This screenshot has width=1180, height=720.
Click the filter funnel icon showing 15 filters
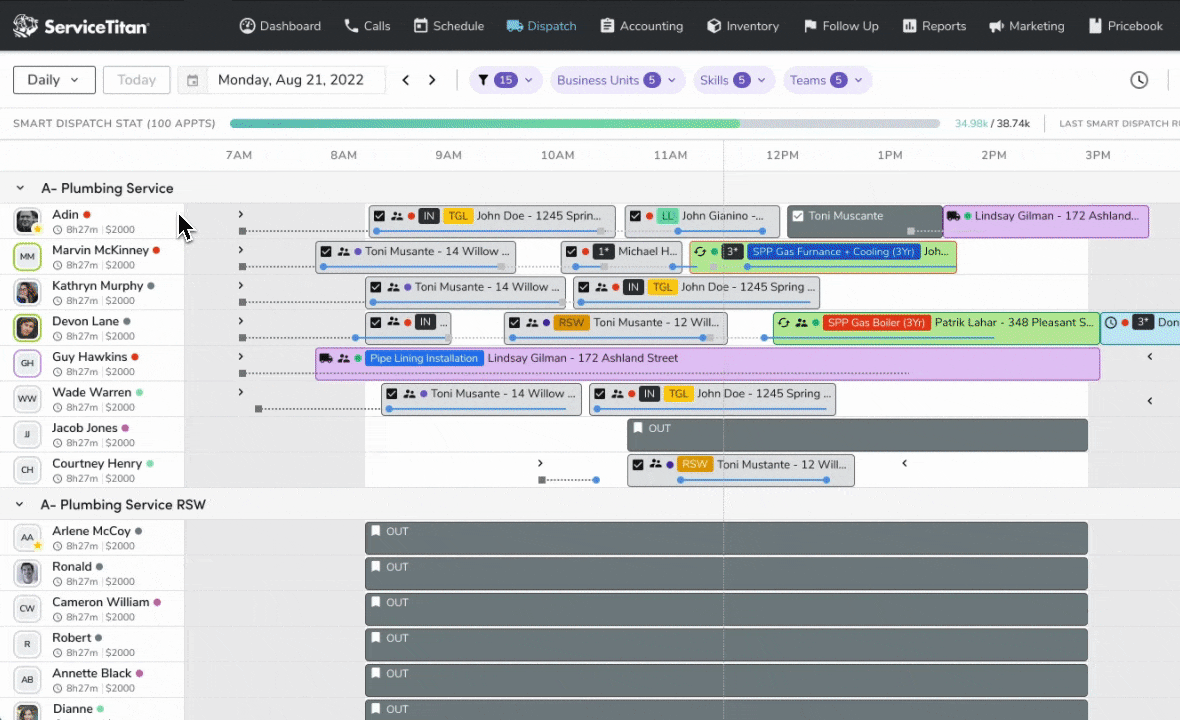tap(485, 79)
